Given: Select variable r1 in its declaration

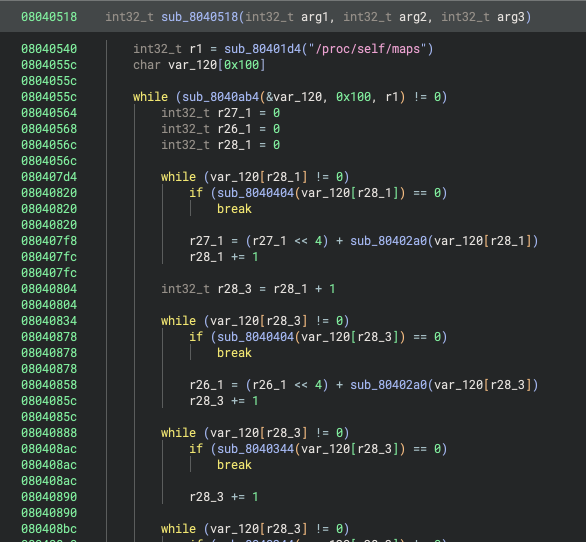Looking at the screenshot, I should [x=196, y=49].
